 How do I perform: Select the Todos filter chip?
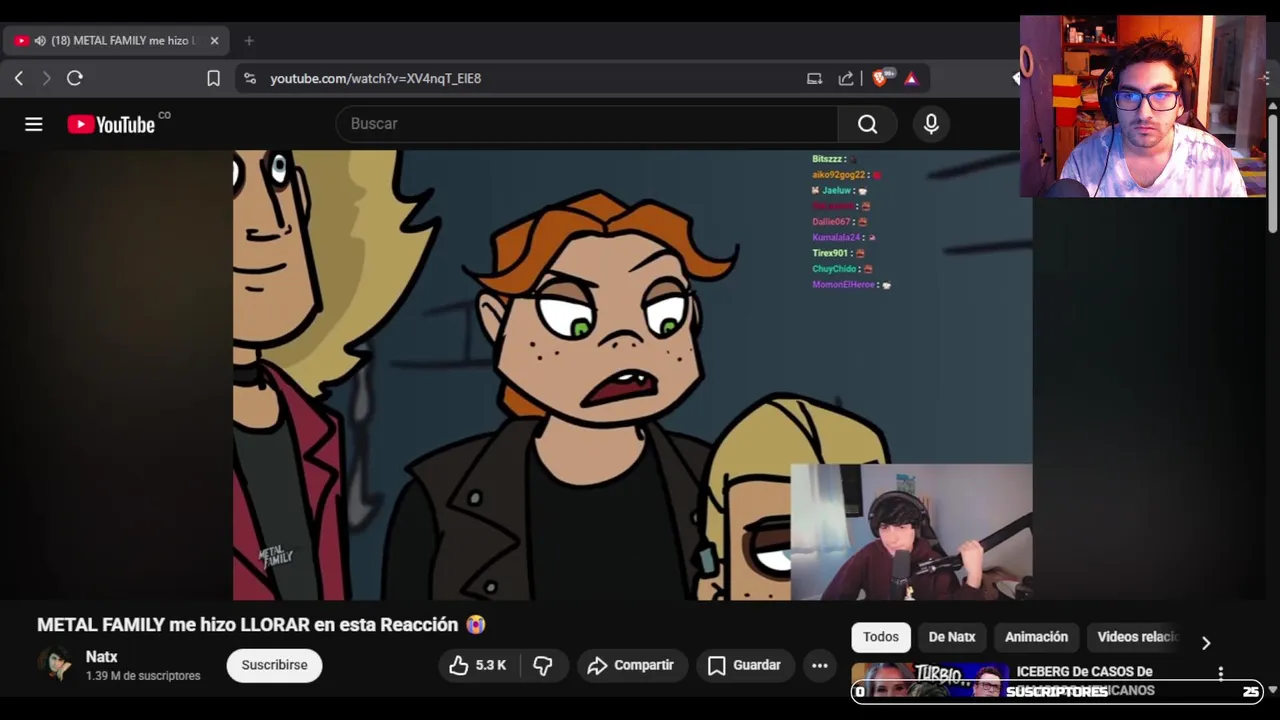click(x=881, y=637)
